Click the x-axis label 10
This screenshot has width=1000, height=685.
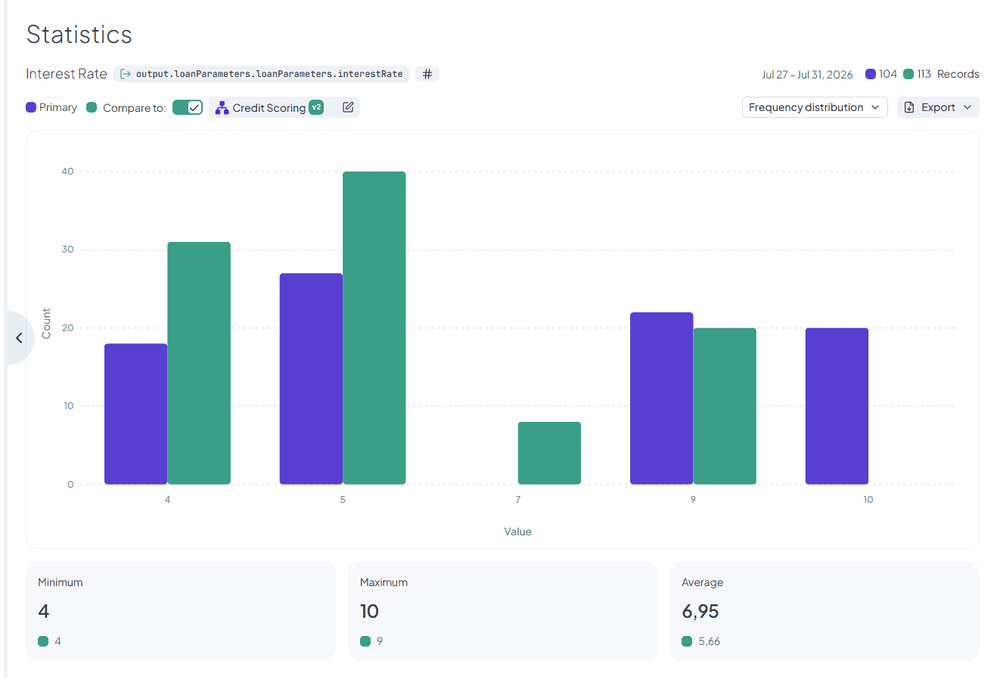868,499
